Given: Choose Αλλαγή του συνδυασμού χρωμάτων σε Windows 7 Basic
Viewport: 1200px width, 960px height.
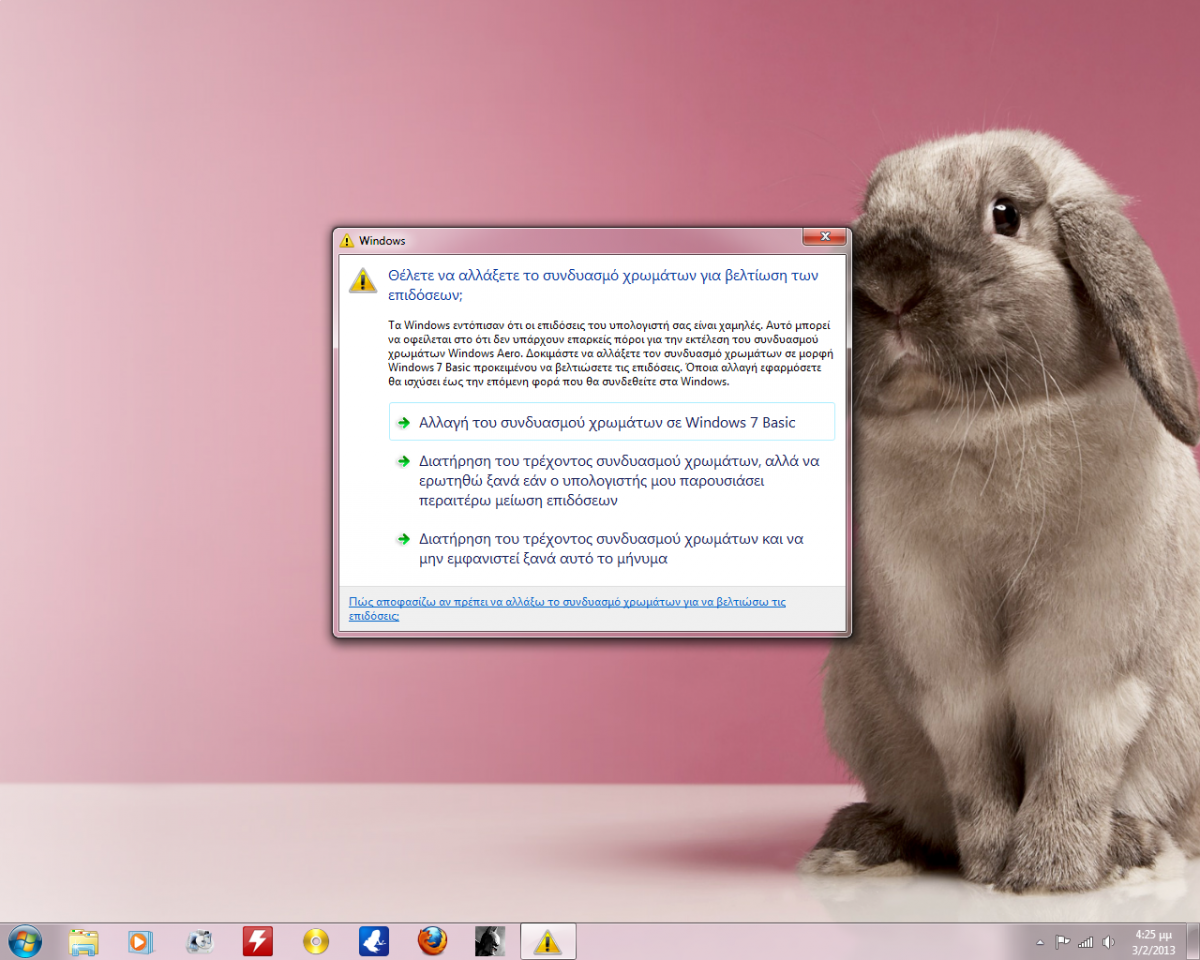Looking at the screenshot, I should coord(611,422).
